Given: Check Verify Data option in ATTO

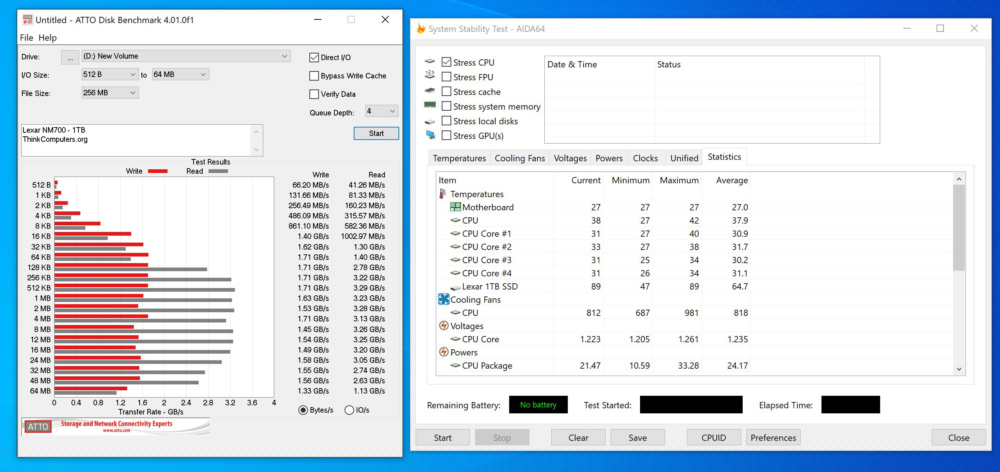Looking at the screenshot, I should [x=313, y=94].
